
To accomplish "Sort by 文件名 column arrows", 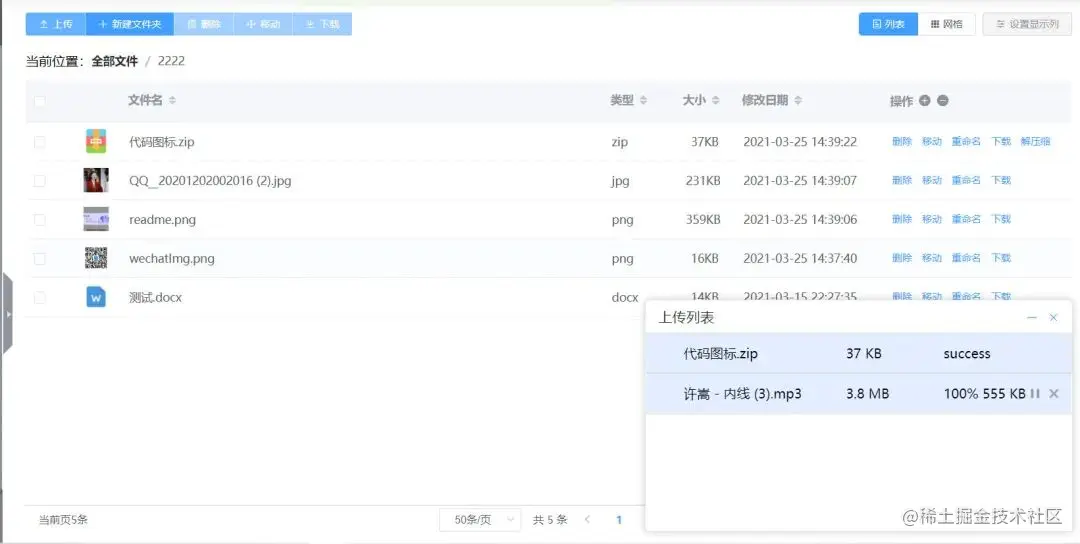I will pos(172,101).
